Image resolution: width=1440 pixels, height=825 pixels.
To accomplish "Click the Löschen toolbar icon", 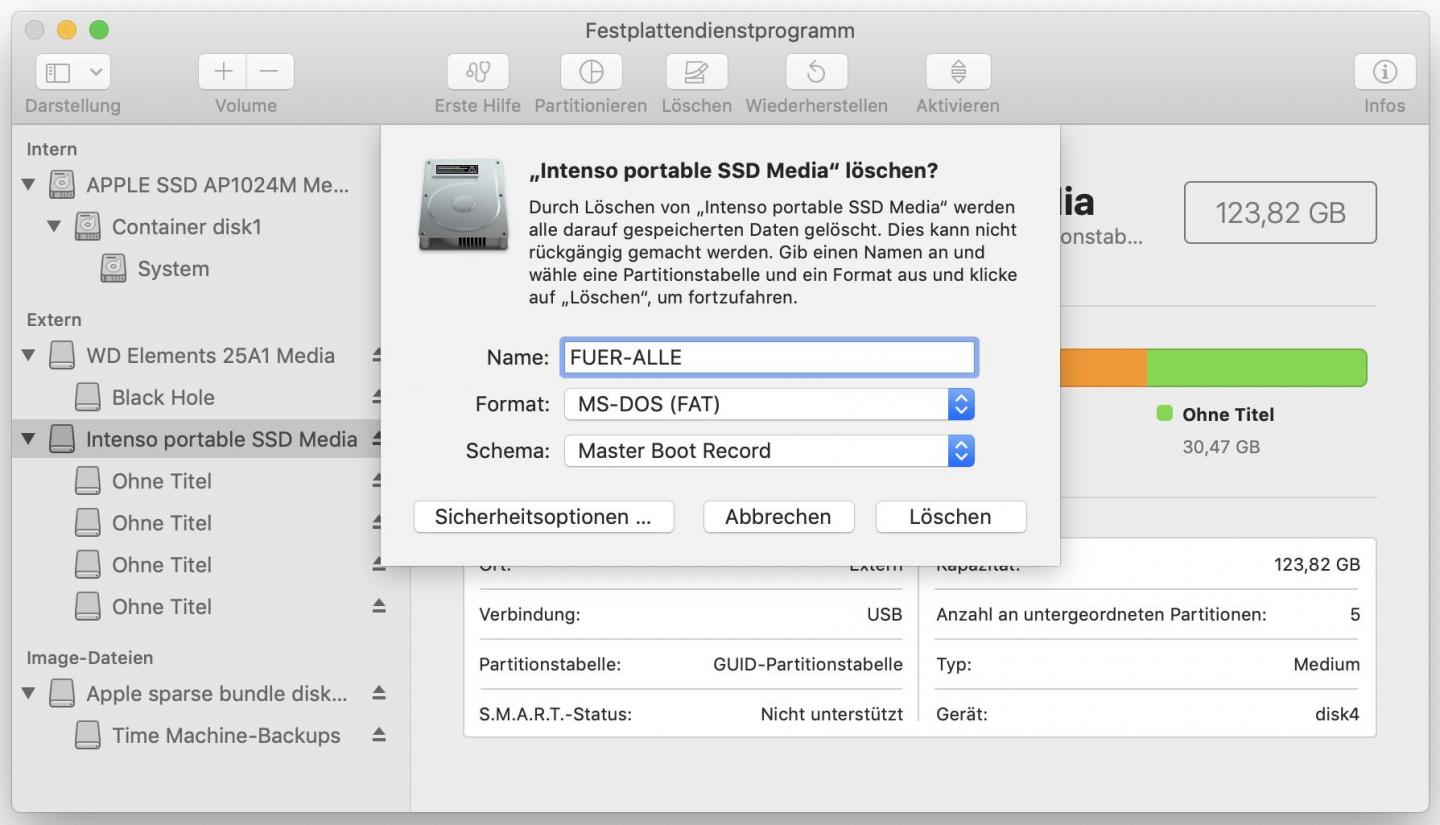I will 696,73.
